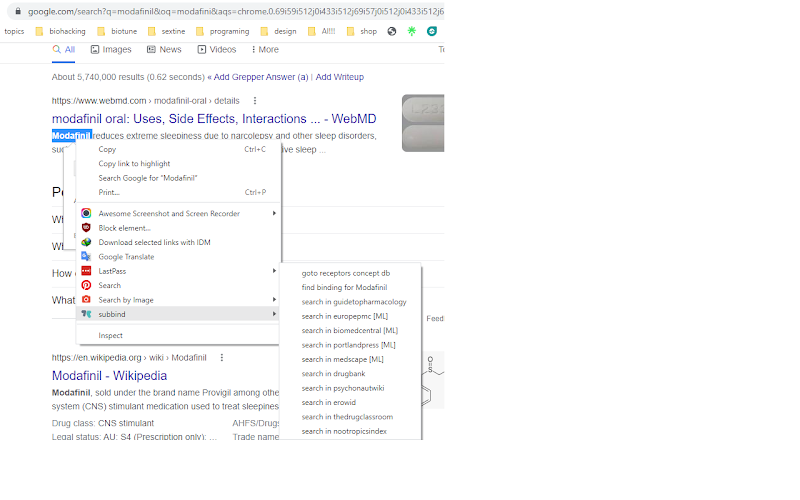Choose Inspect from context menu
Screen dimensions: 800x500
pos(178,335)
